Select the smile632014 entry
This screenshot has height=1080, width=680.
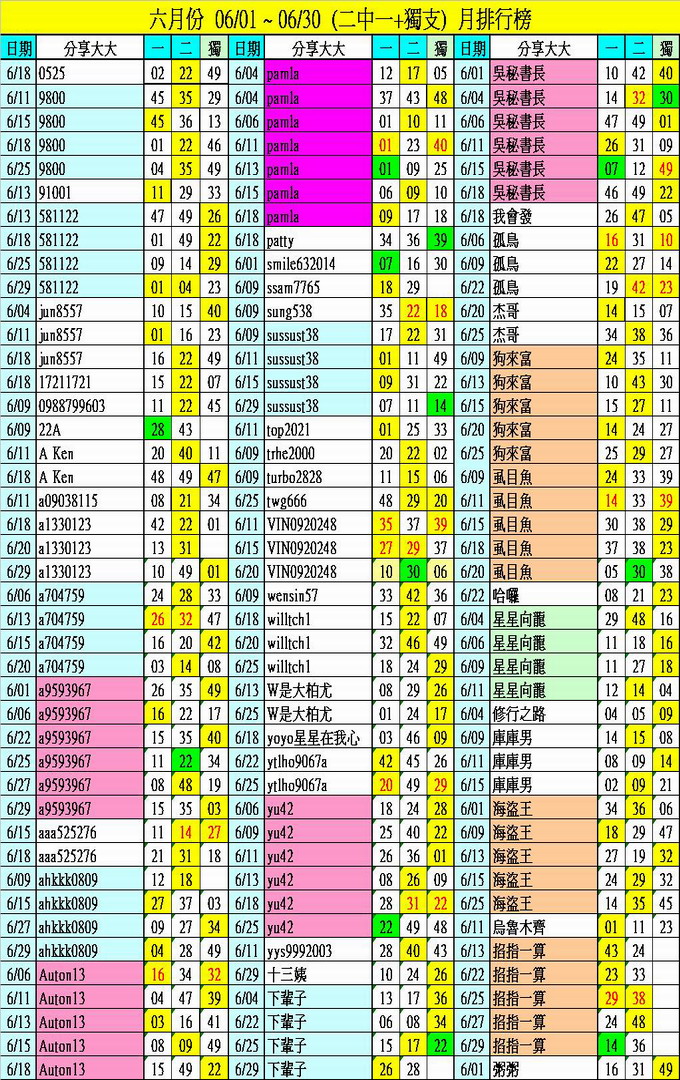[x=318, y=264]
